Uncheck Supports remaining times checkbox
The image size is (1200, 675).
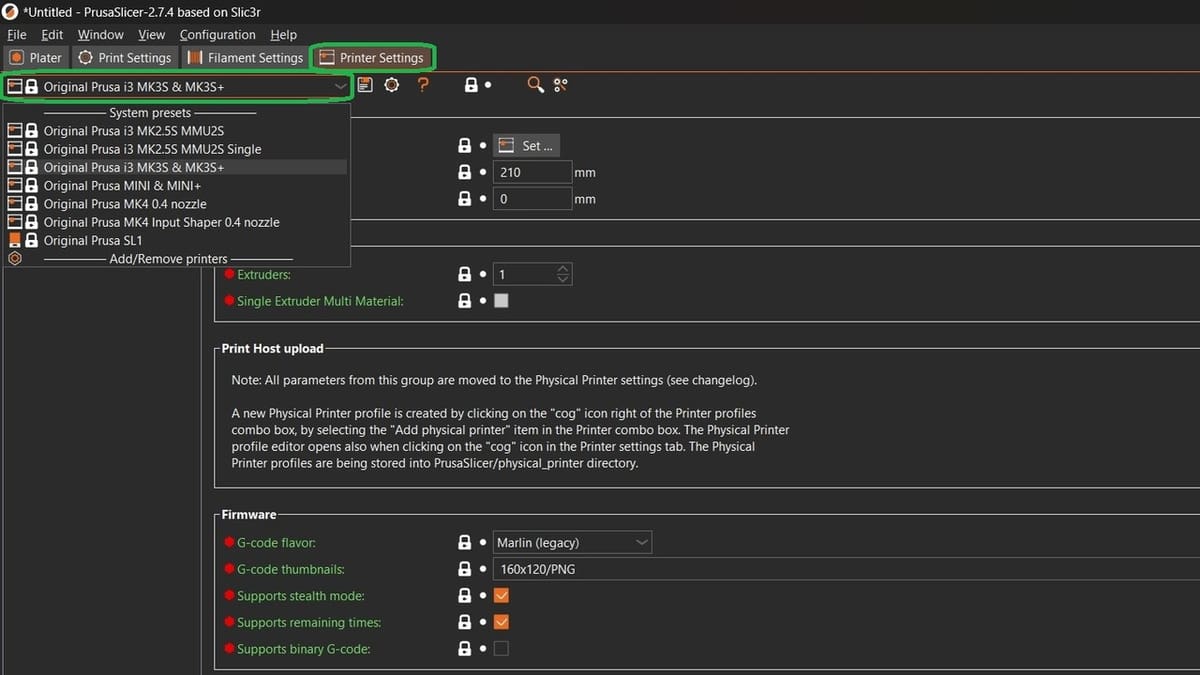(x=501, y=622)
